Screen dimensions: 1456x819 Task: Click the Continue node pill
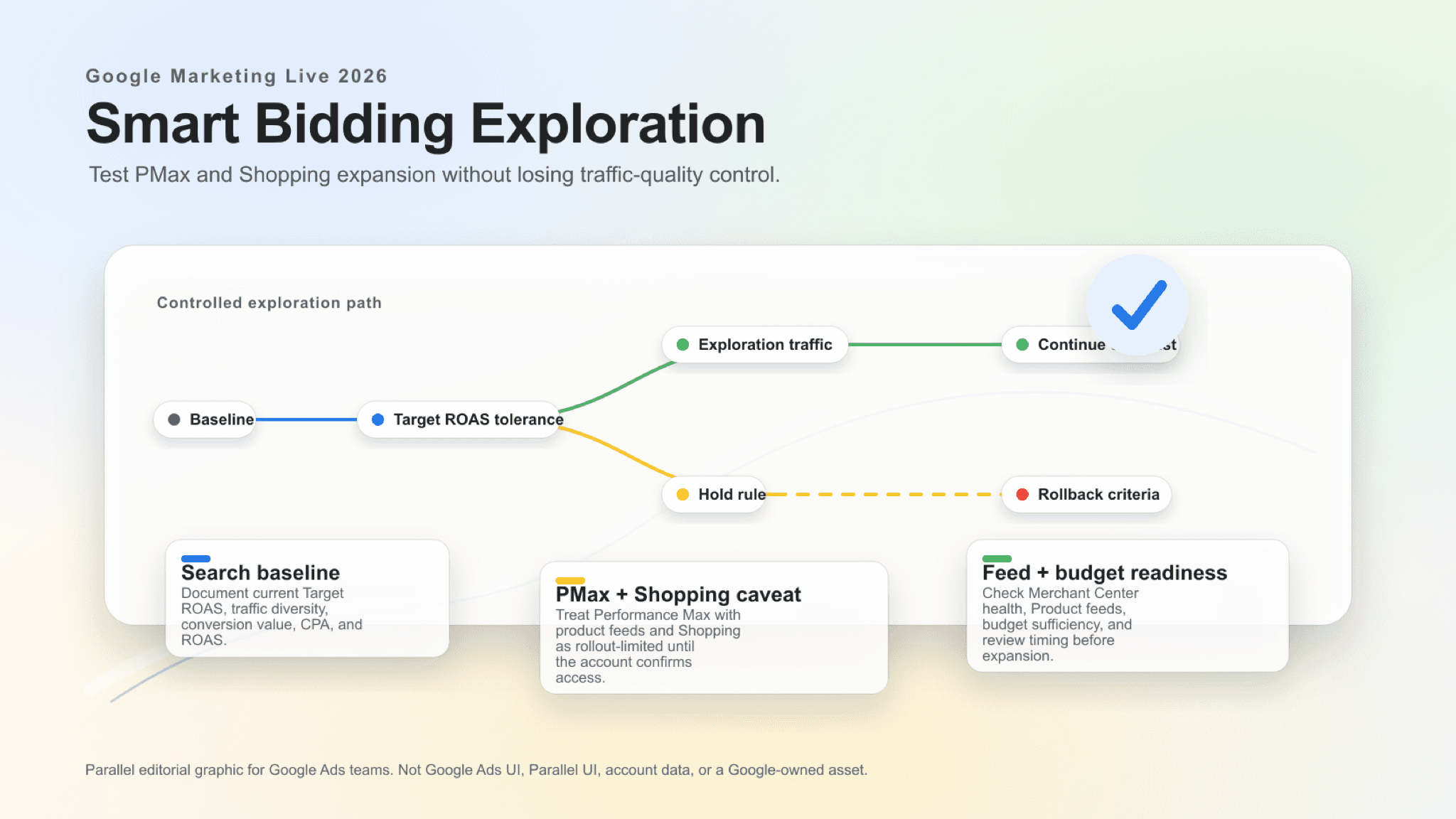1090,345
